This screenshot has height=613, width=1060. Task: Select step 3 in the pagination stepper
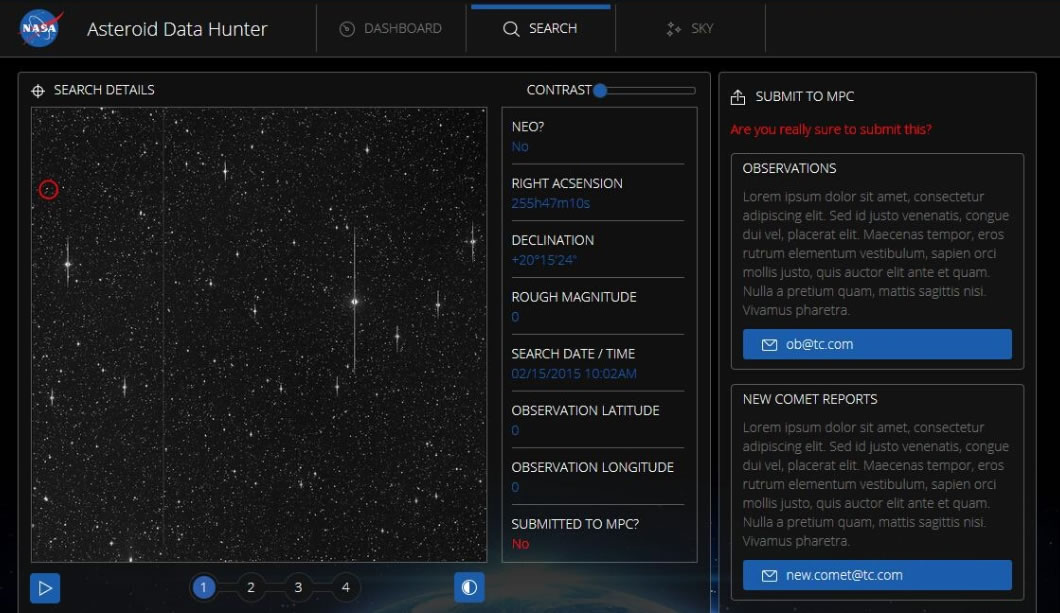coord(297,587)
